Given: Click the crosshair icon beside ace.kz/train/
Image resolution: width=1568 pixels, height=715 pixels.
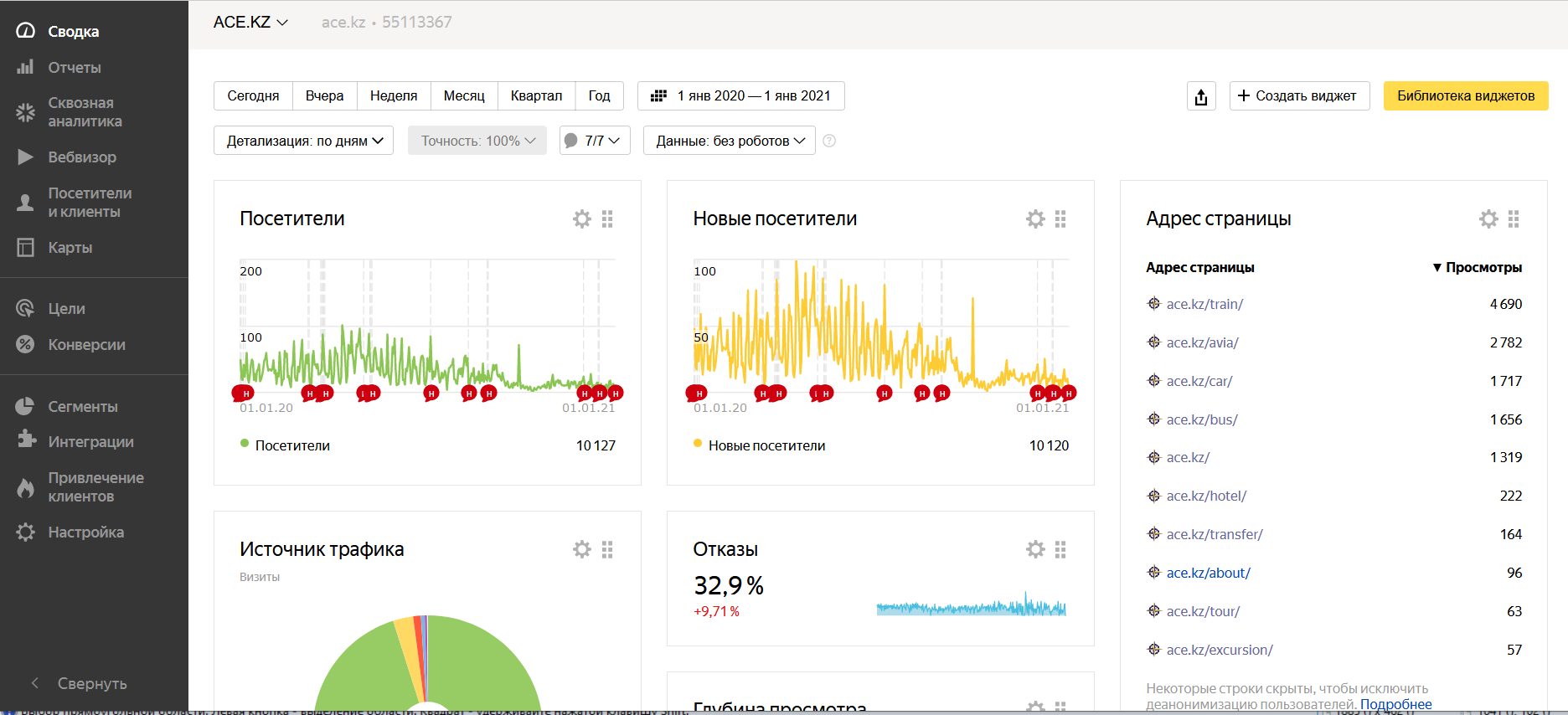Looking at the screenshot, I should coord(1153,303).
